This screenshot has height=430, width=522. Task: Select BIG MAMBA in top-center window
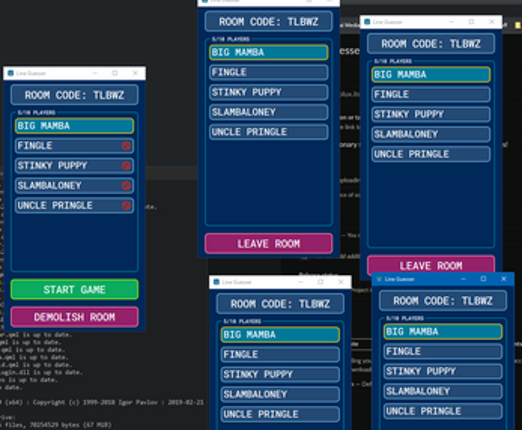tap(269, 52)
